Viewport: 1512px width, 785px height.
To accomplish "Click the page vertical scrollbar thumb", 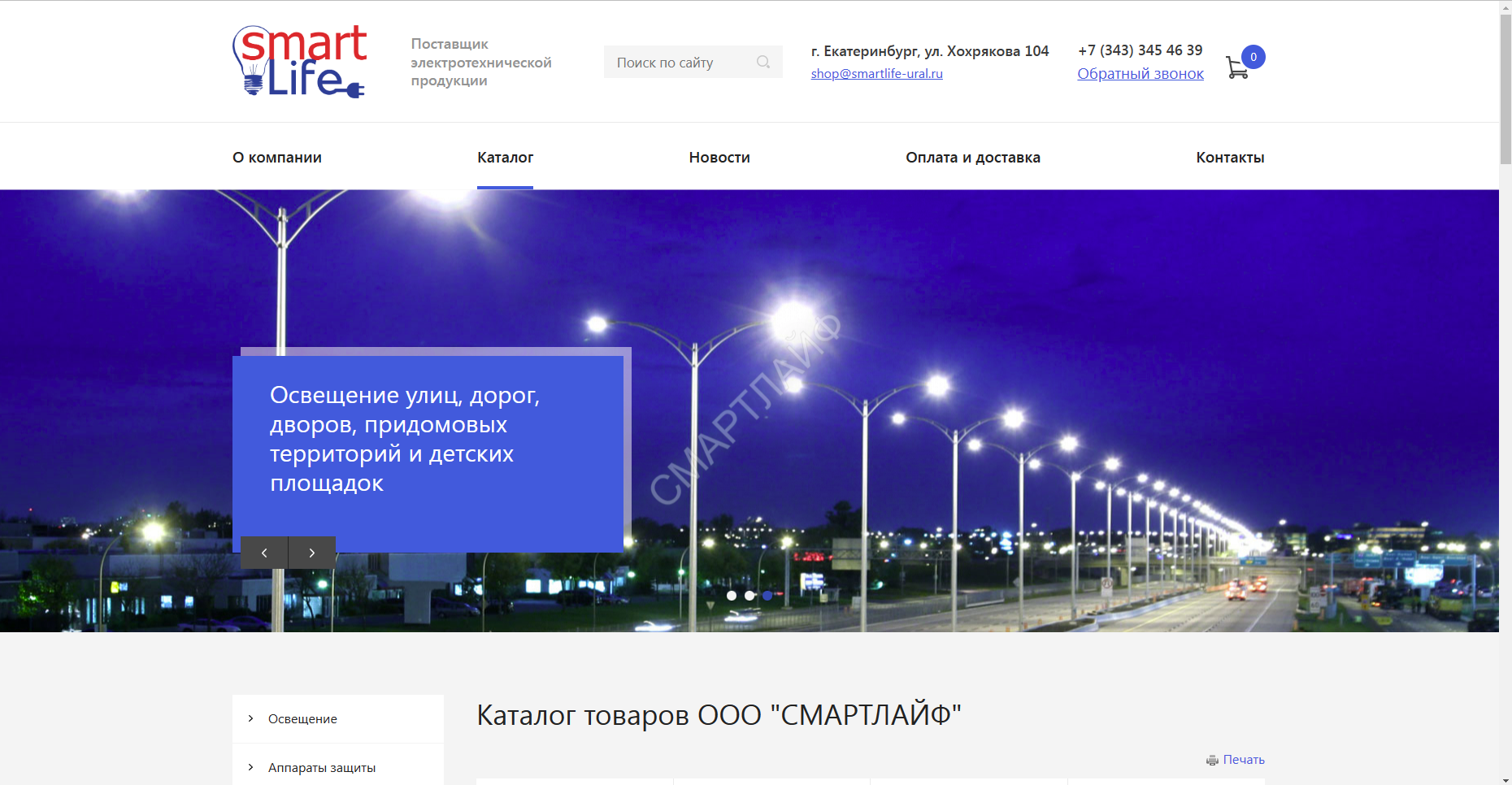I will pos(1505,89).
